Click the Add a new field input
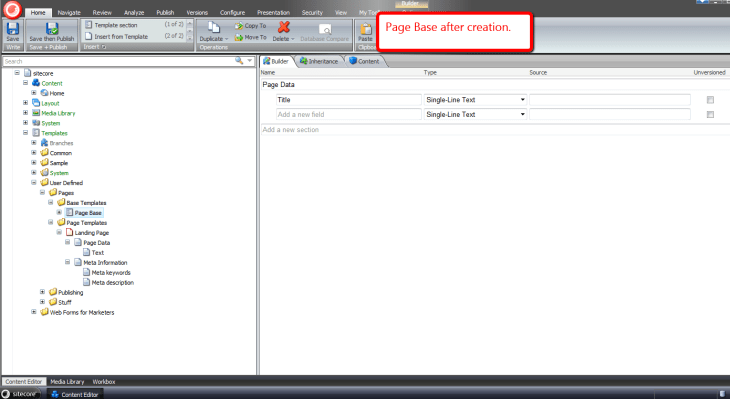730x399 pixels. click(349, 114)
